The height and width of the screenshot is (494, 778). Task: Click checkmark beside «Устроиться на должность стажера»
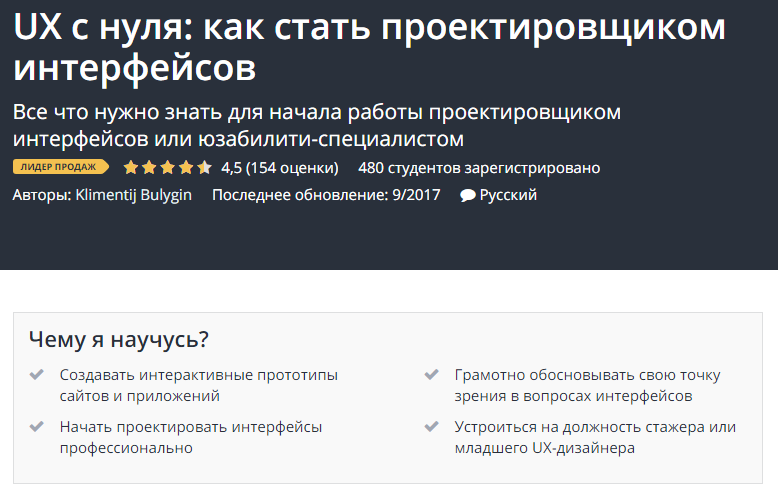point(431,427)
